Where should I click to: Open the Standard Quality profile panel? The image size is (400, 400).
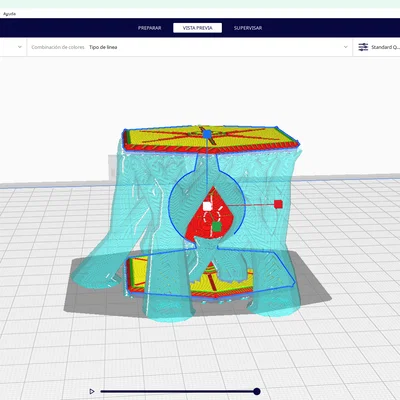[377, 47]
